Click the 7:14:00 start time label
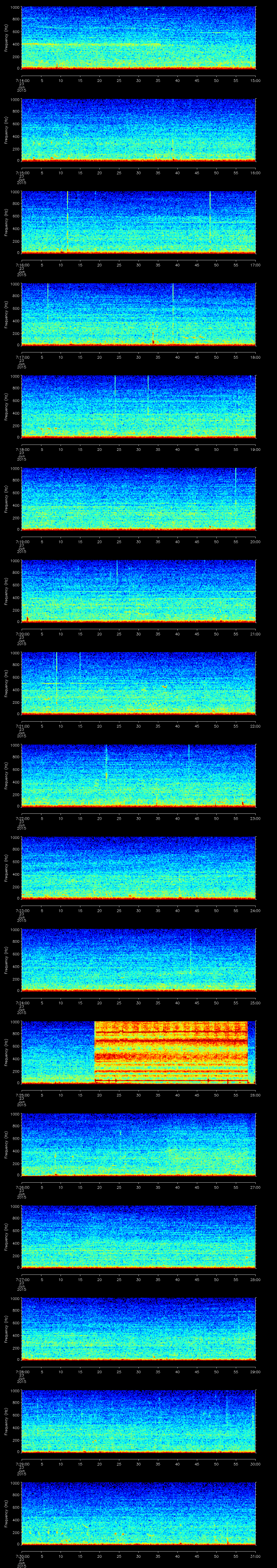The image size is (277, 1568). point(22,80)
